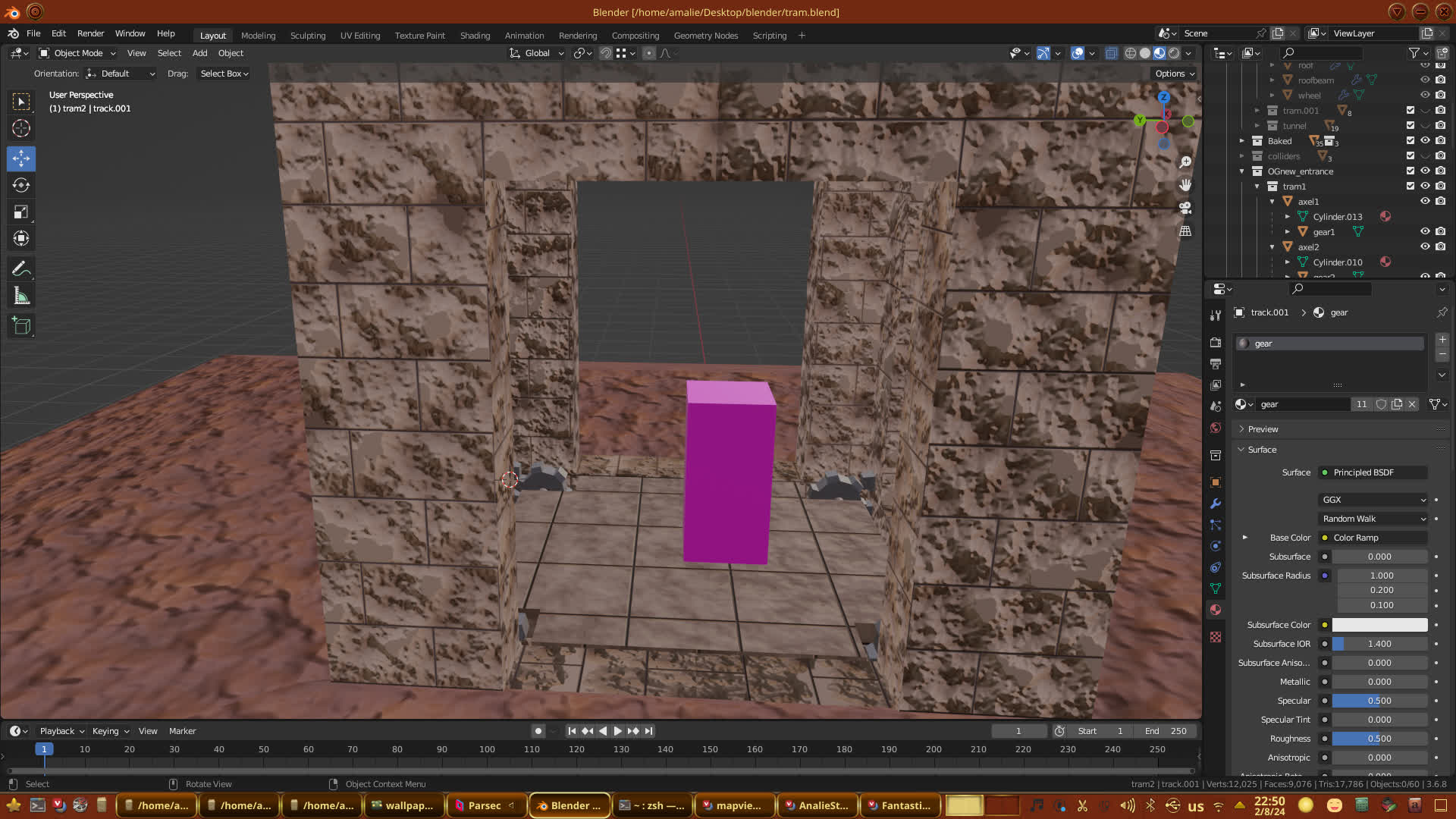The width and height of the screenshot is (1456, 819).
Task: Select the Add Cube tool
Action: (x=21, y=326)
